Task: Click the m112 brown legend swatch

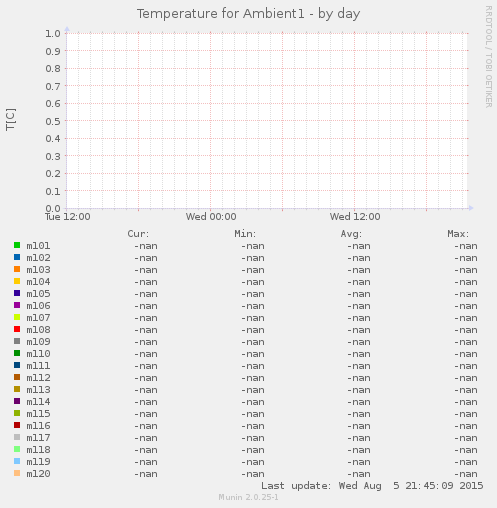Action: pos(17,377)
